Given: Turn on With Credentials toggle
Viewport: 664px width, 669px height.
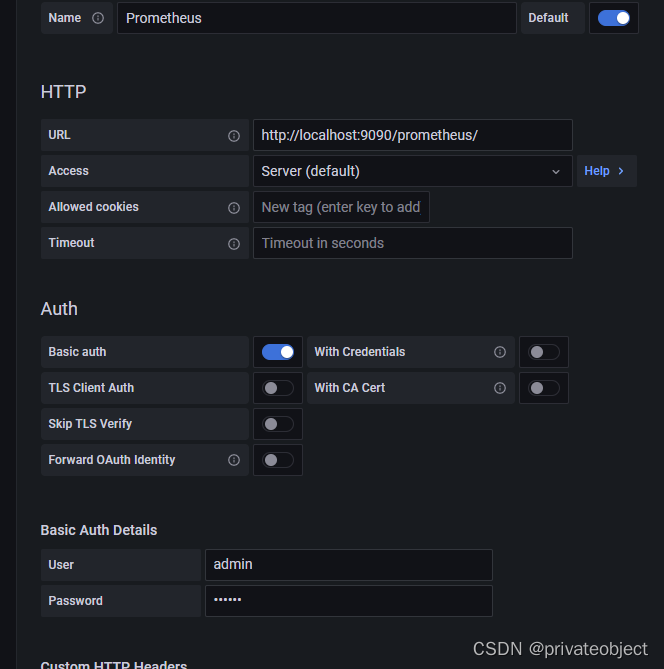Looking at the screenshot, I should 544,352.
